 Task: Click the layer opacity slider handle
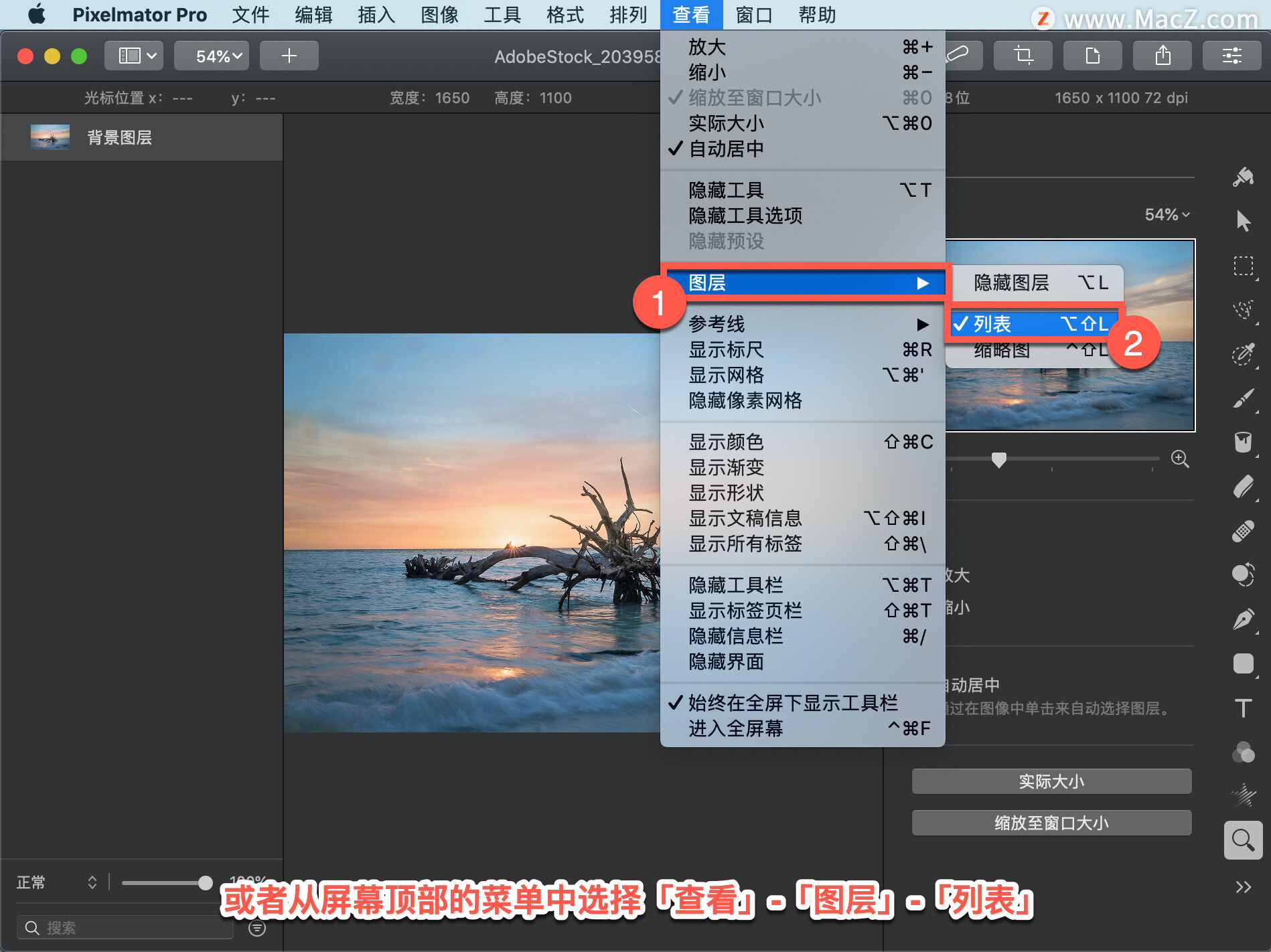coord(206,883)
